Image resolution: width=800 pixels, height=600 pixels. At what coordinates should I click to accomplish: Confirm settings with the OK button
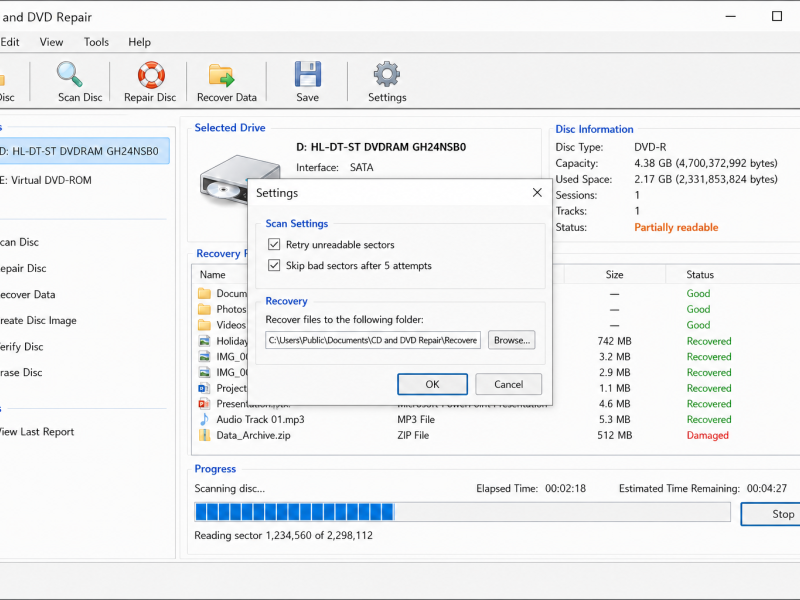(x=432, y=384)
